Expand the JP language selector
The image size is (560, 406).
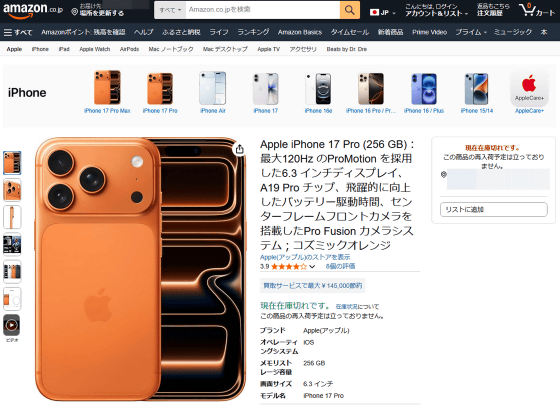pos(383,12)
